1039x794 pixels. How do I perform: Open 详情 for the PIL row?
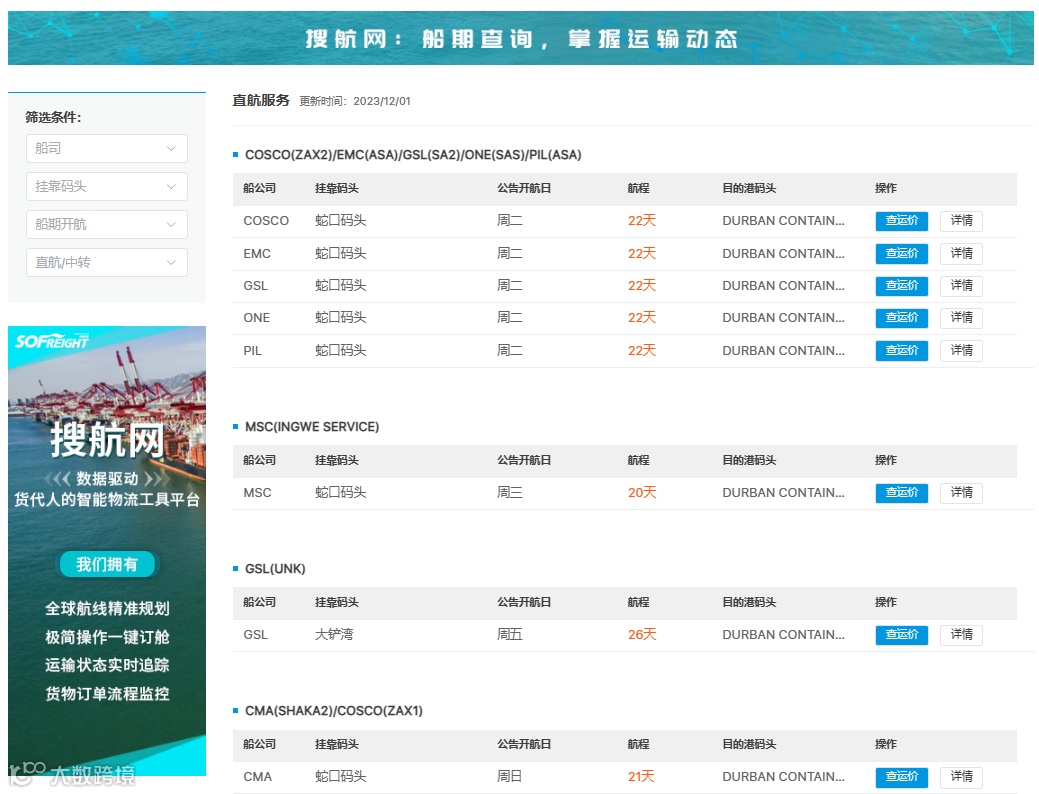click(961, 351)
